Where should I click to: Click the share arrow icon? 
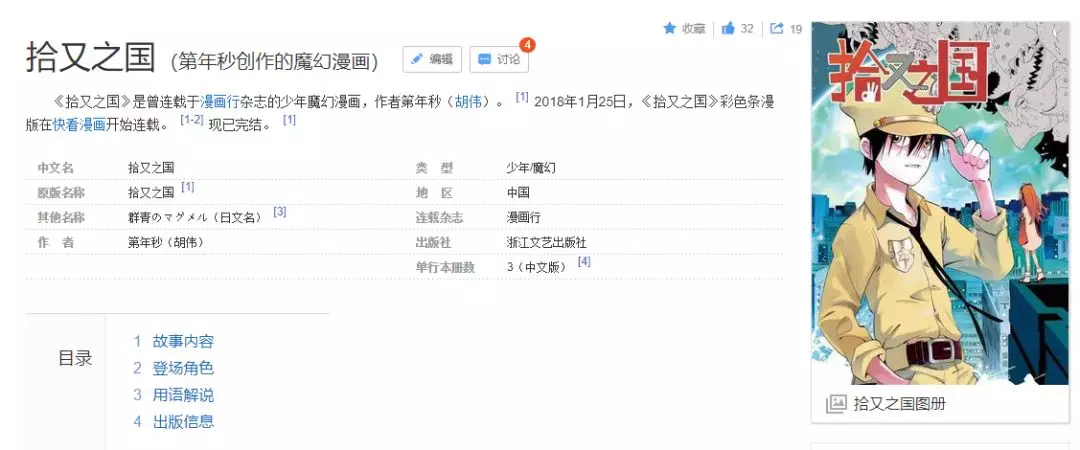pos(777,28)
